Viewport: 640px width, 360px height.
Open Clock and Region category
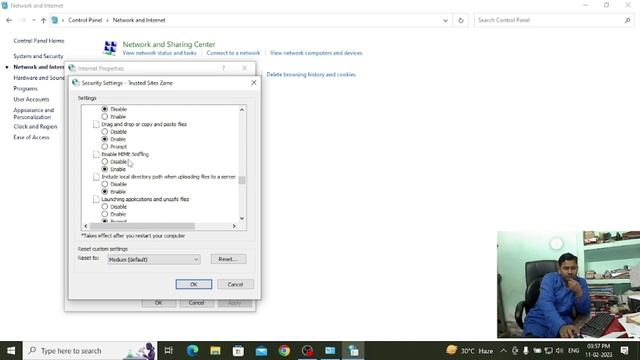tap(35, 127)
